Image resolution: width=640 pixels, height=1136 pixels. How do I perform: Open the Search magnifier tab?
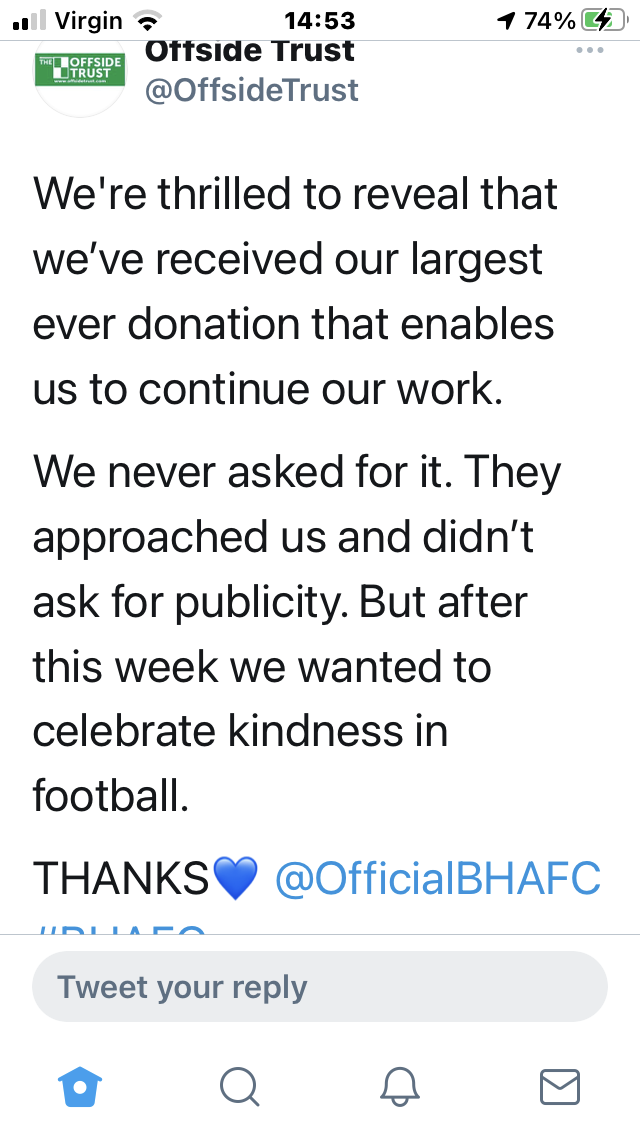(x=239, y=1087)
